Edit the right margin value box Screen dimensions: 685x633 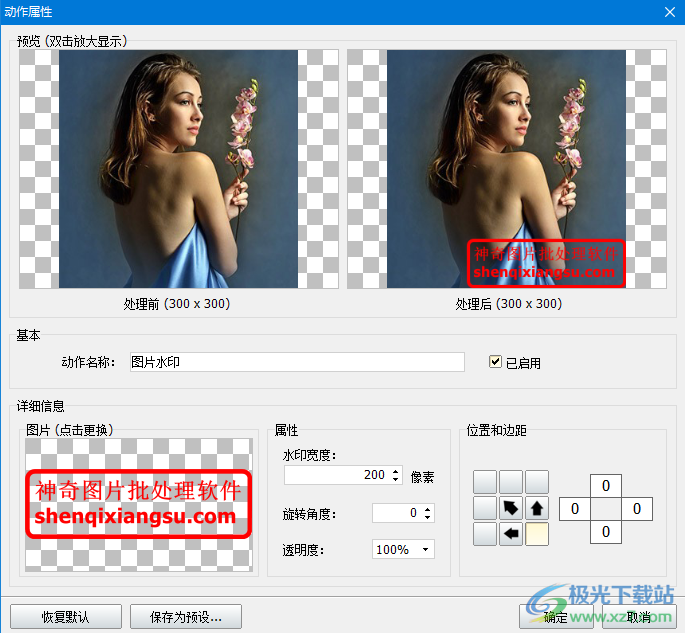click(x=637, y=508)
